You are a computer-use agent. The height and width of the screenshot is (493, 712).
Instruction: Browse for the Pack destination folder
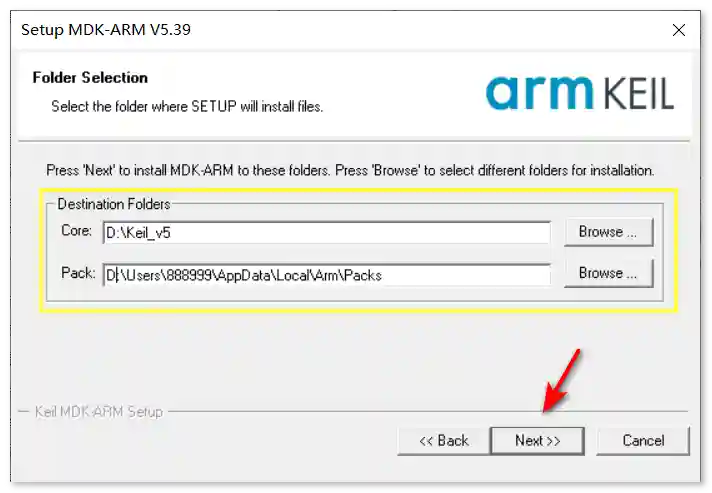coord(608,273)
